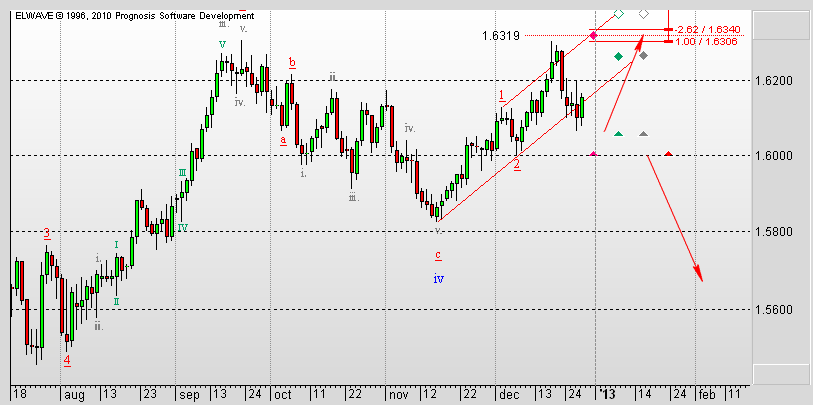Screen dimensions: 813x405
Task: Select the solid gray diamond target marker
Action: click(644, 56)
